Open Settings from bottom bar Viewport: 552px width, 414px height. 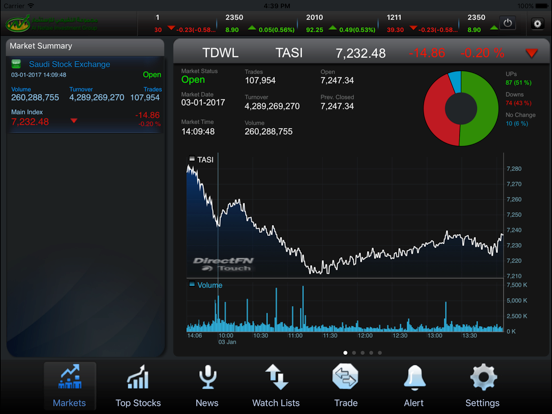click(483, 386)
